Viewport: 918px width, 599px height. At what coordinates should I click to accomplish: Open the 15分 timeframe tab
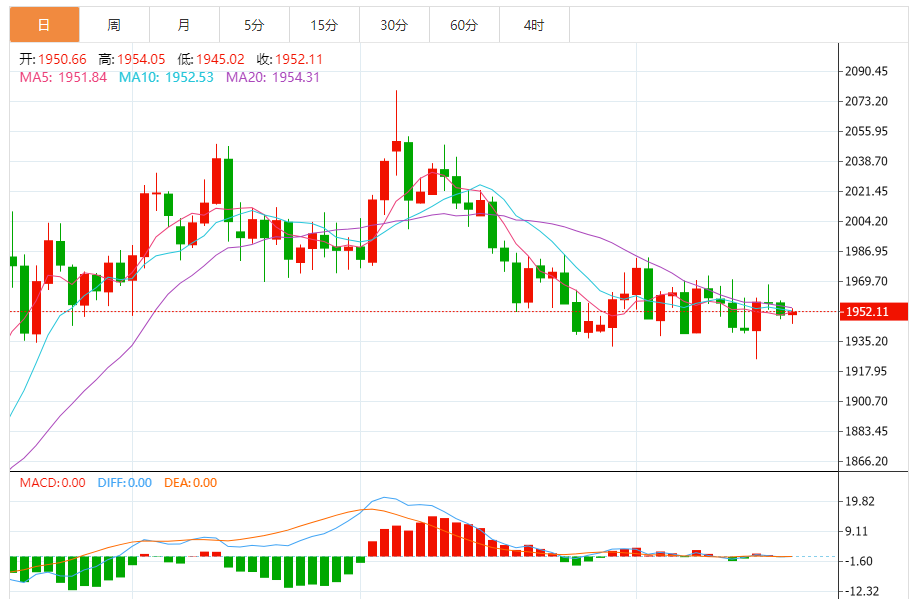pyautogui.click(x=324, y=25)
